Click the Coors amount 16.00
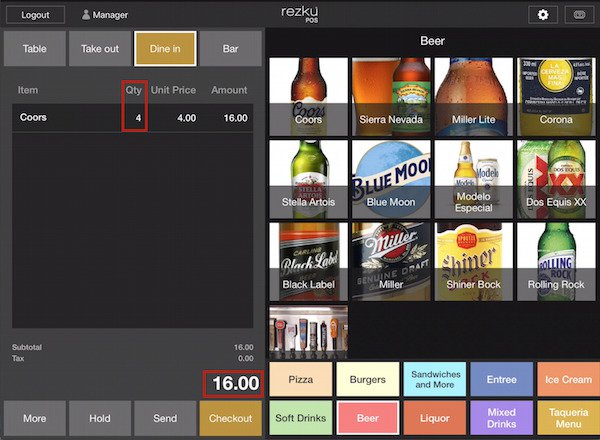Image resolution: width=600 pixels, height=440 pixels. [235, 118]
